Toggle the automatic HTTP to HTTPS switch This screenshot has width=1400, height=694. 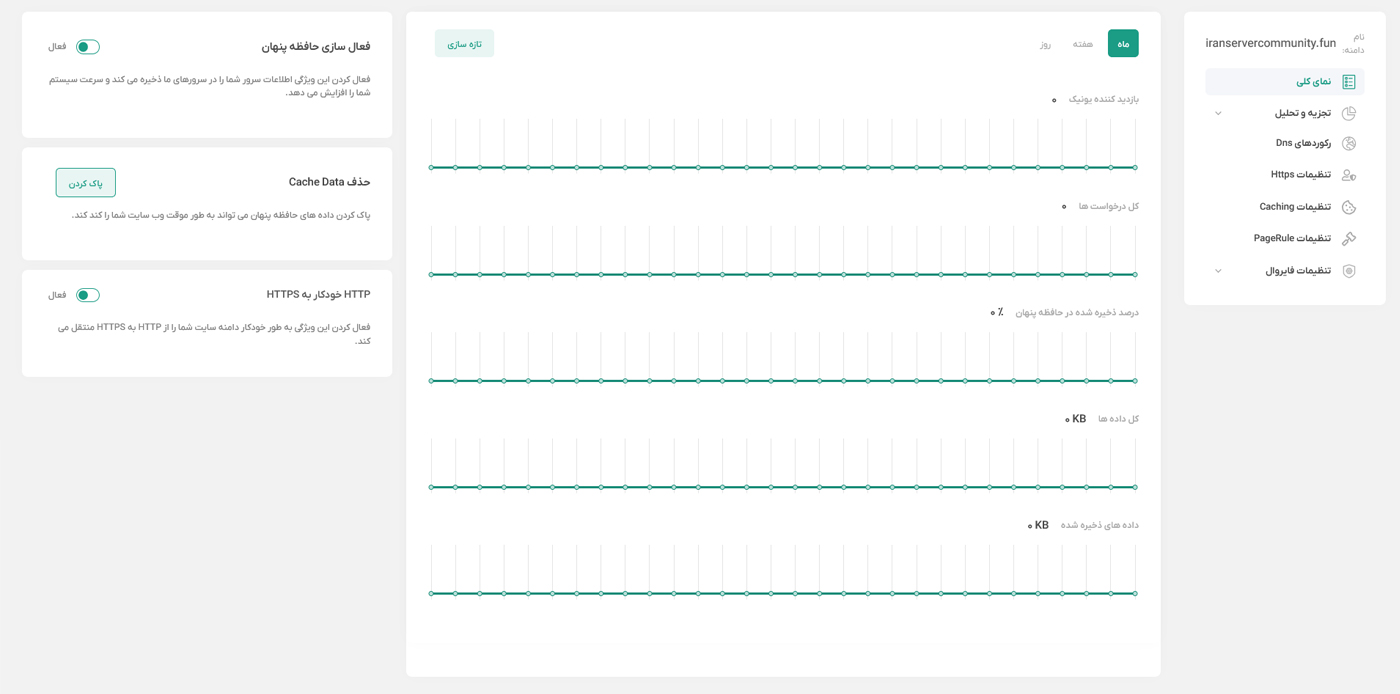point(88,295)
